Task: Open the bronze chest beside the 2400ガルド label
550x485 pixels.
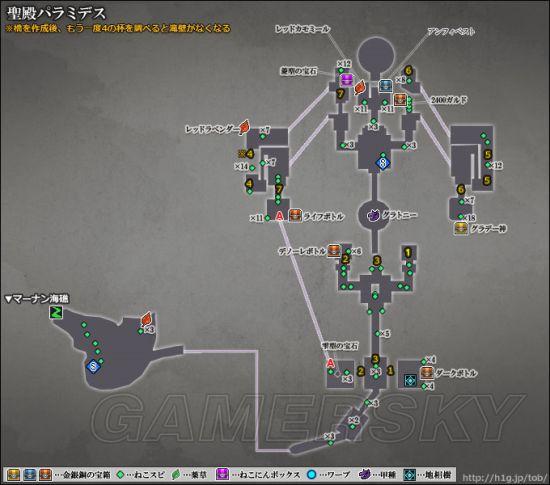Action: click(400, 100)
